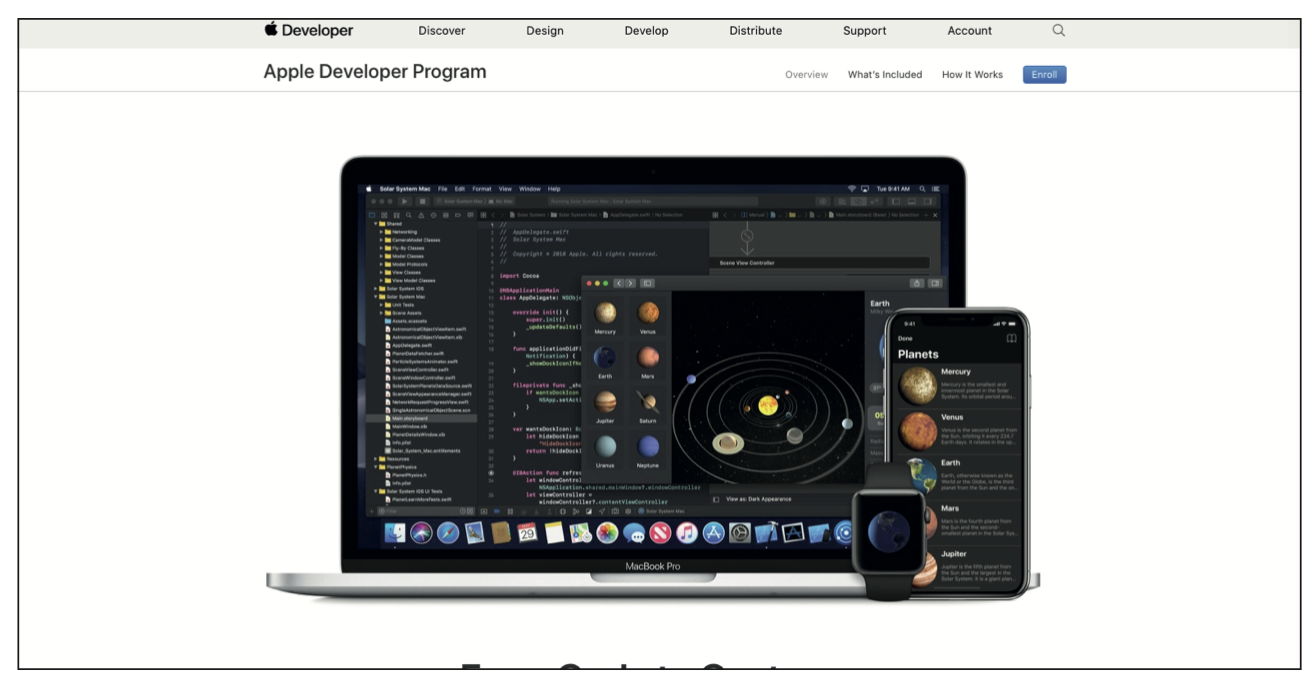Click the Notes icon in the dock
1314x680 pixels.
[554, 533]
